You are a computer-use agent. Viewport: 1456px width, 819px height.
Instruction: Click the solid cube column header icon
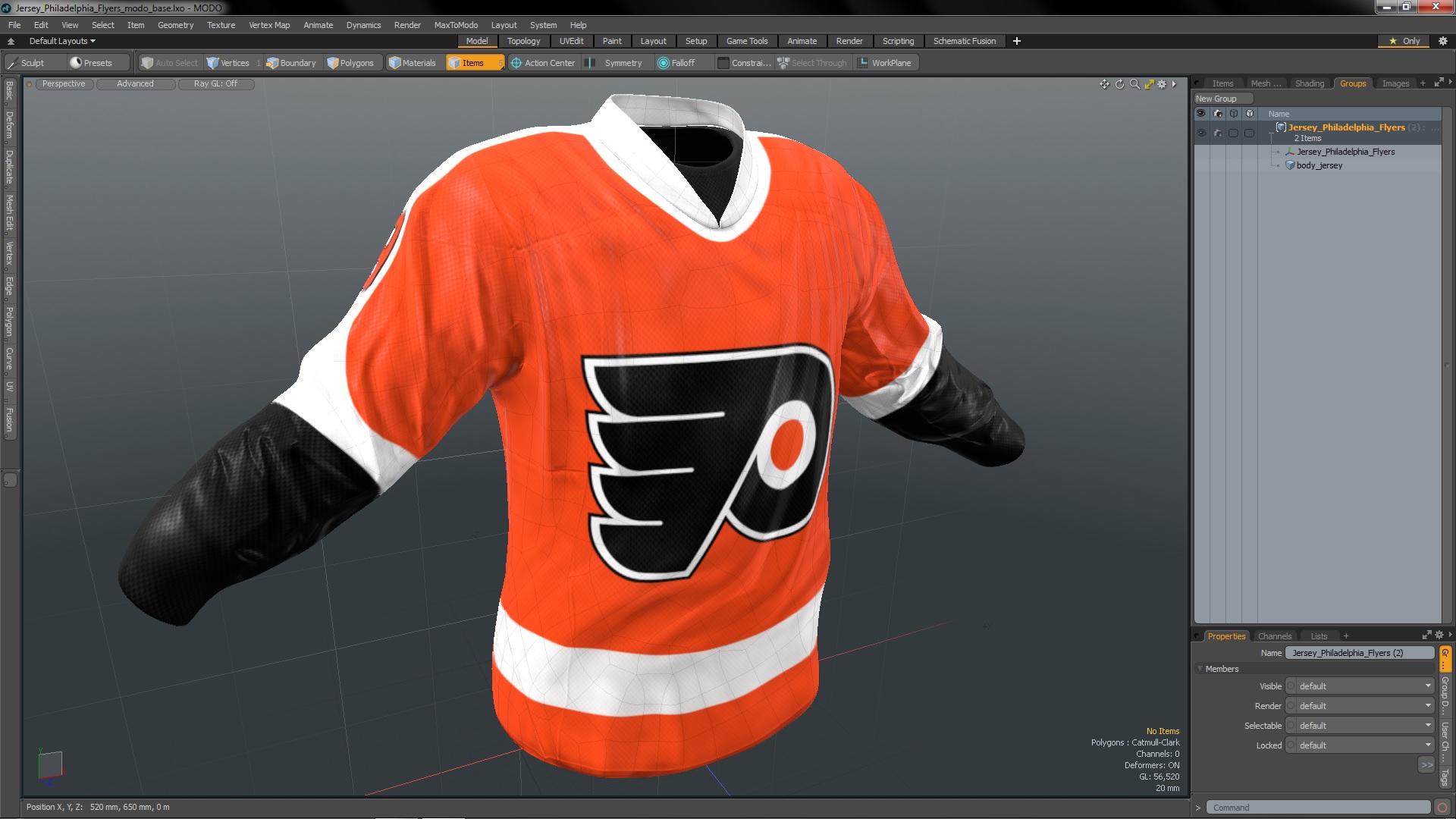pos(1250,114)
